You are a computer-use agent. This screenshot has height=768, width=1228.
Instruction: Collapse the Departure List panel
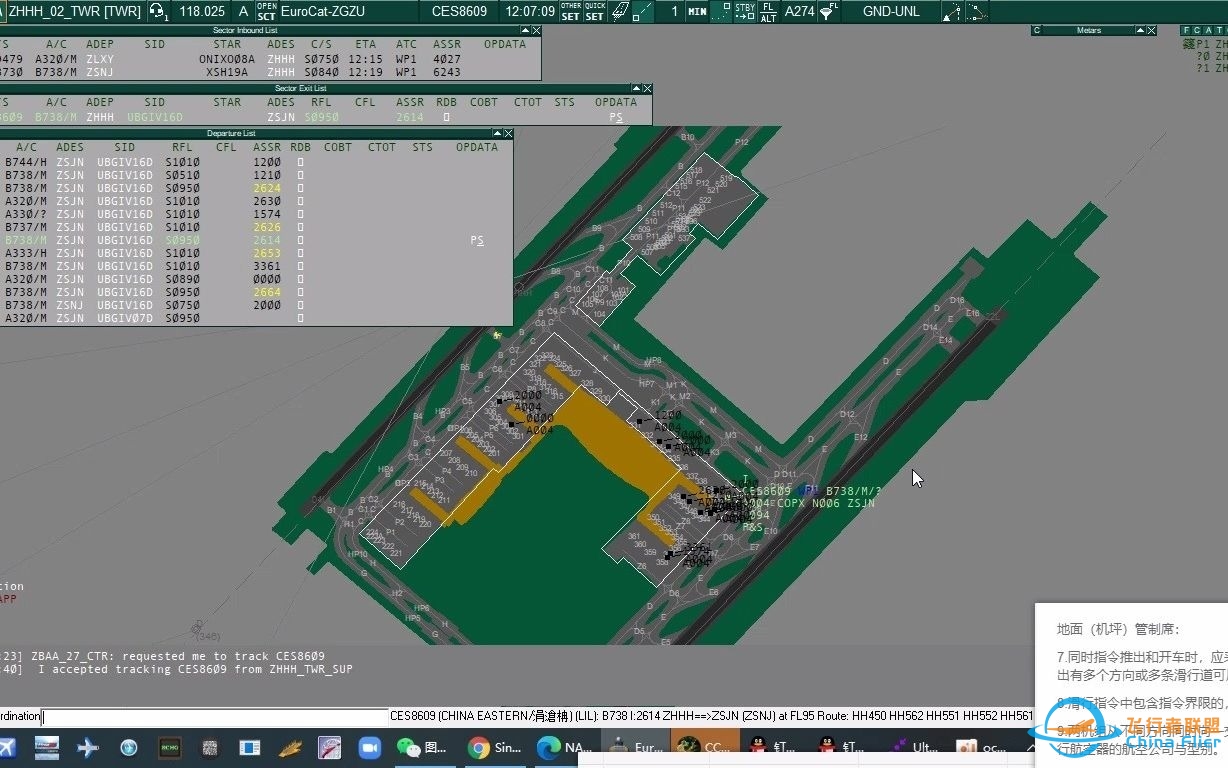(497, 133)
